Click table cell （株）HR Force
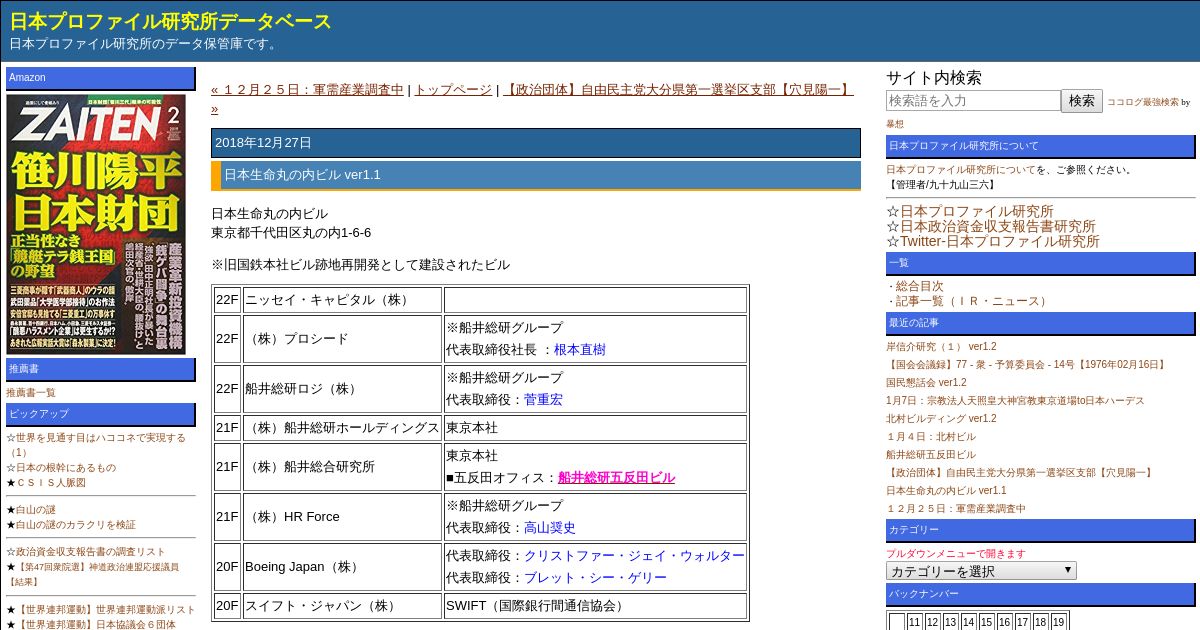This screenshot has width=1200, height=630. [343, 516]
